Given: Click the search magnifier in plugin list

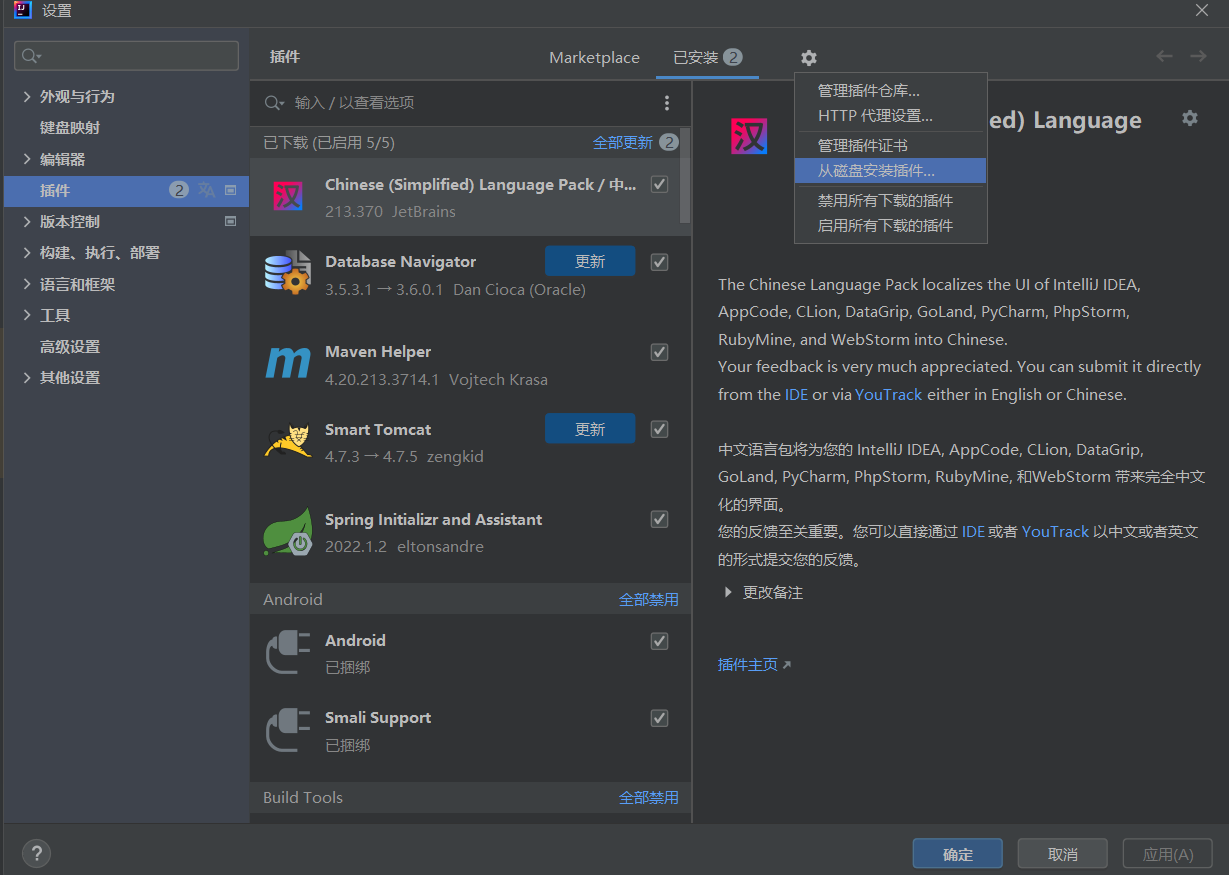Looking at the screenshot, I should [x=274, y=103].
